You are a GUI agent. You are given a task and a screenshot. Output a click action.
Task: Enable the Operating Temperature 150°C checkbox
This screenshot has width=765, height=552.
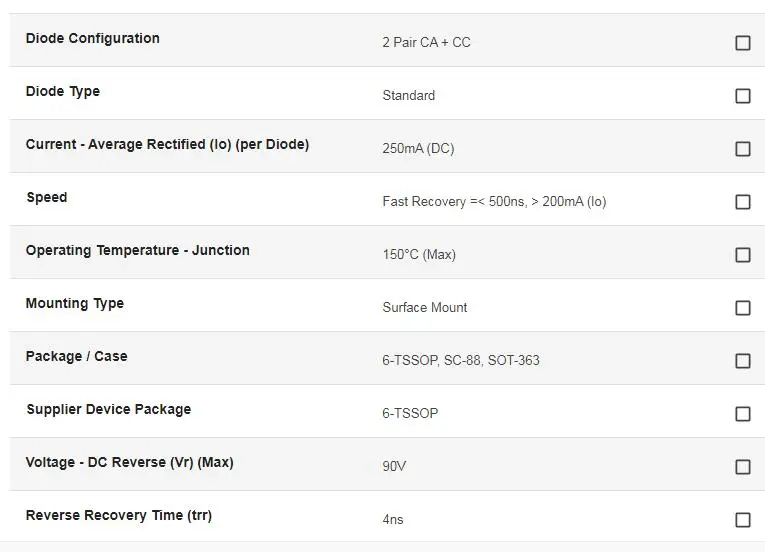click(743, 255)
